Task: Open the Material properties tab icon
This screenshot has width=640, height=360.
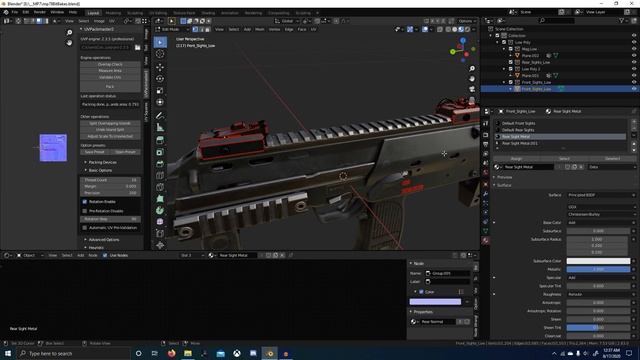Action: tap(486, 241)
